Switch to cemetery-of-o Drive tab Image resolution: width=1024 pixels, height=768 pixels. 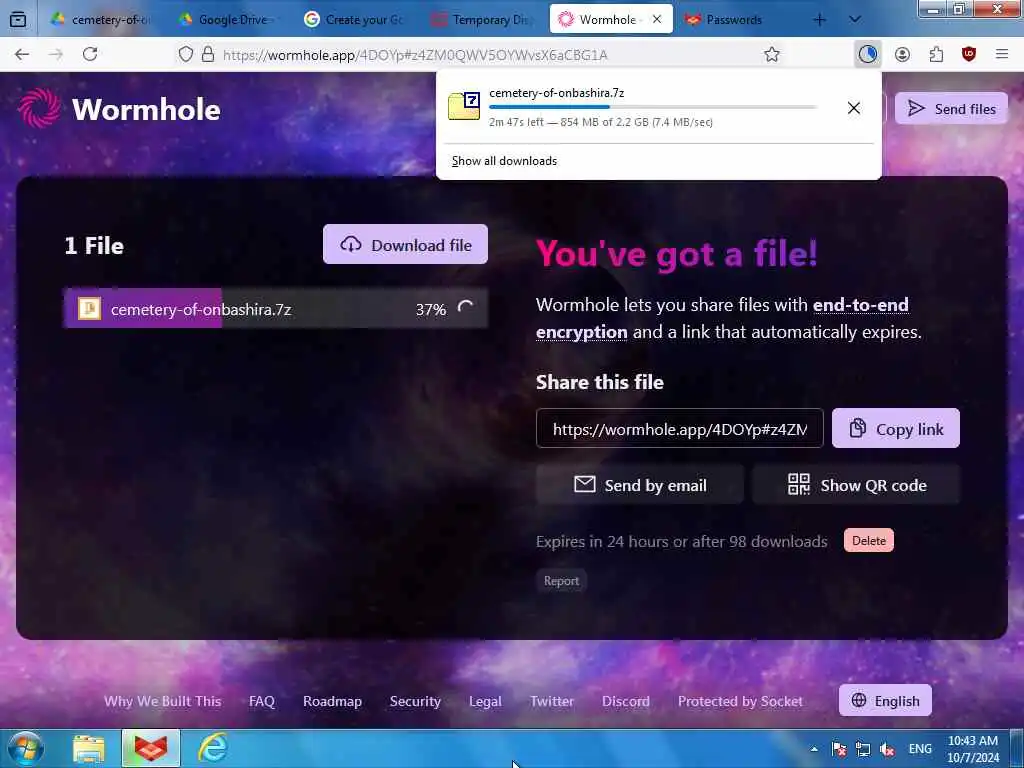pyautogui.click(x=101, y=20)
